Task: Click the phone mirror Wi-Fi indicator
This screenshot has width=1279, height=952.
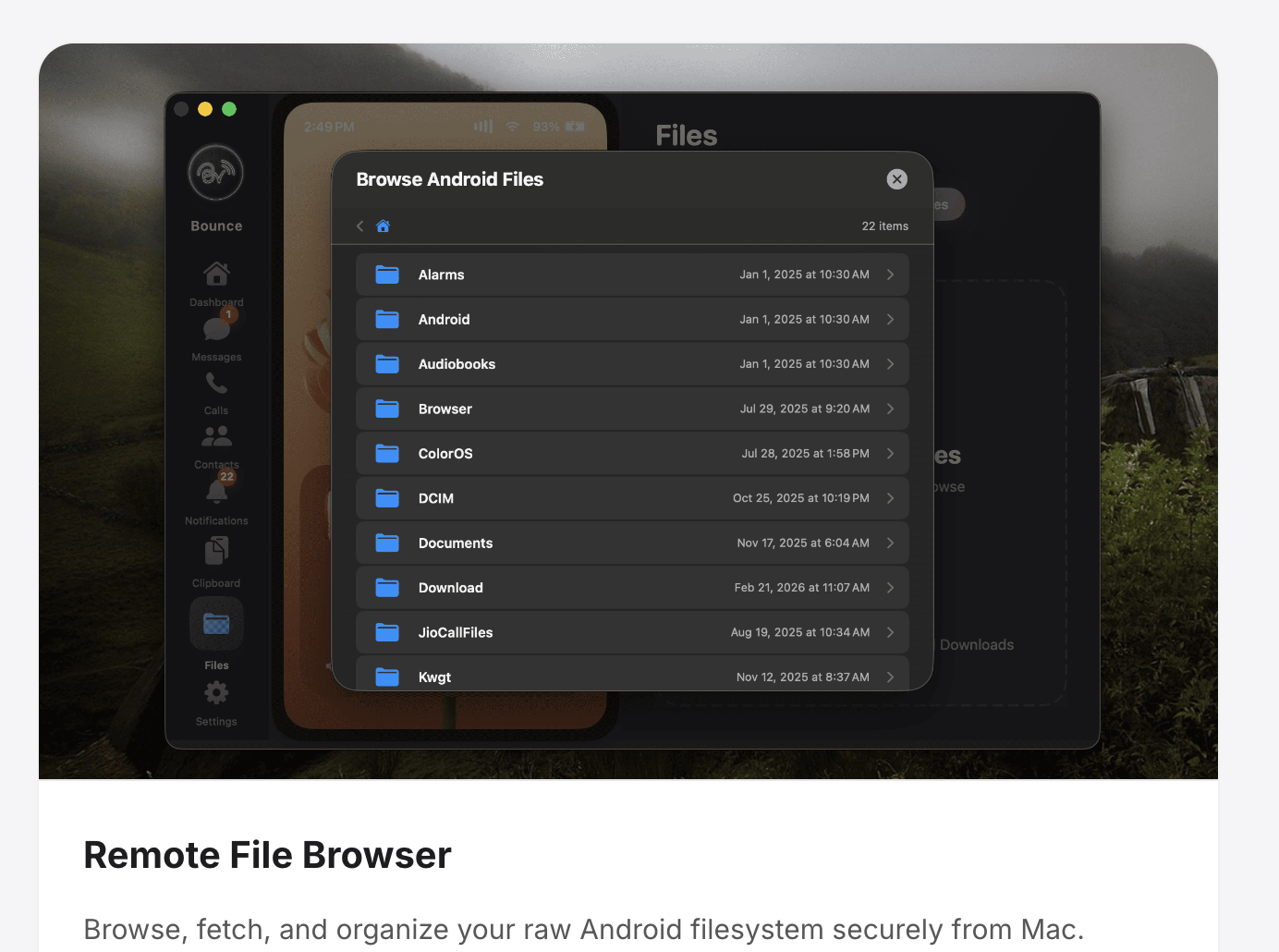Action: (x=512, y=127)
